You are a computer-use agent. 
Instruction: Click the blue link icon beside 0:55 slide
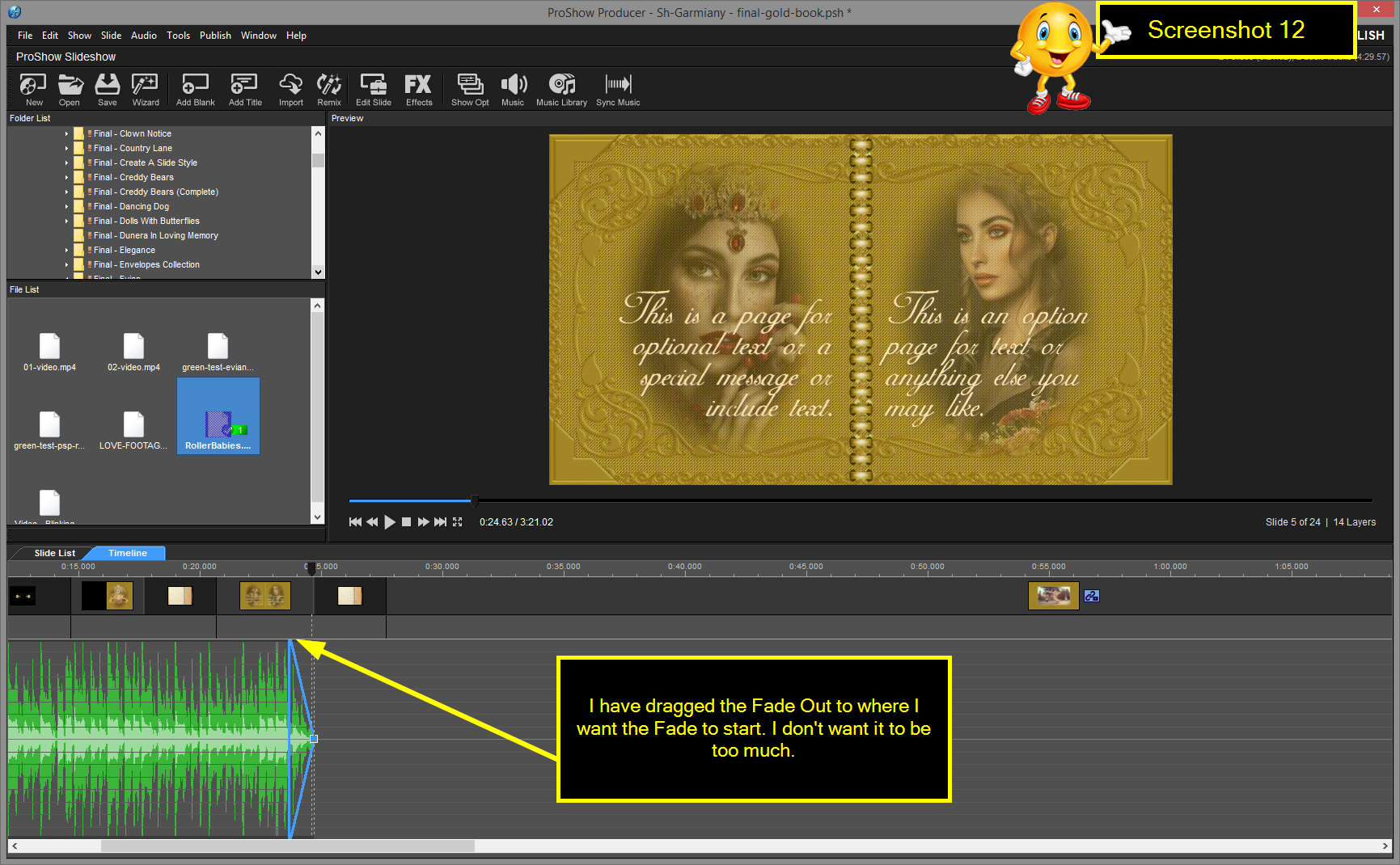[x=1092, y=596]
